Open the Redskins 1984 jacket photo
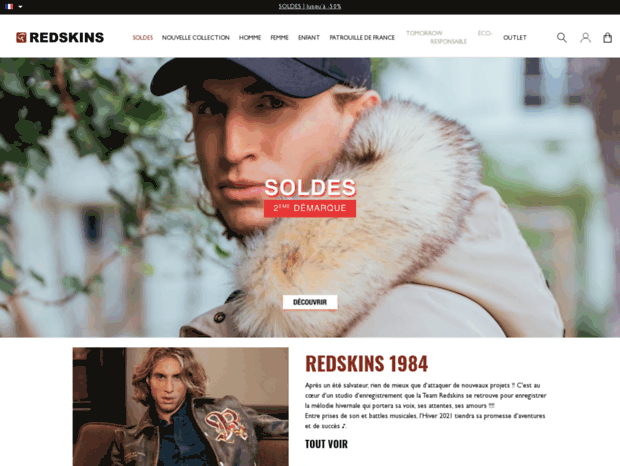The width and height of the screenshot is (620, 466). 181,407
